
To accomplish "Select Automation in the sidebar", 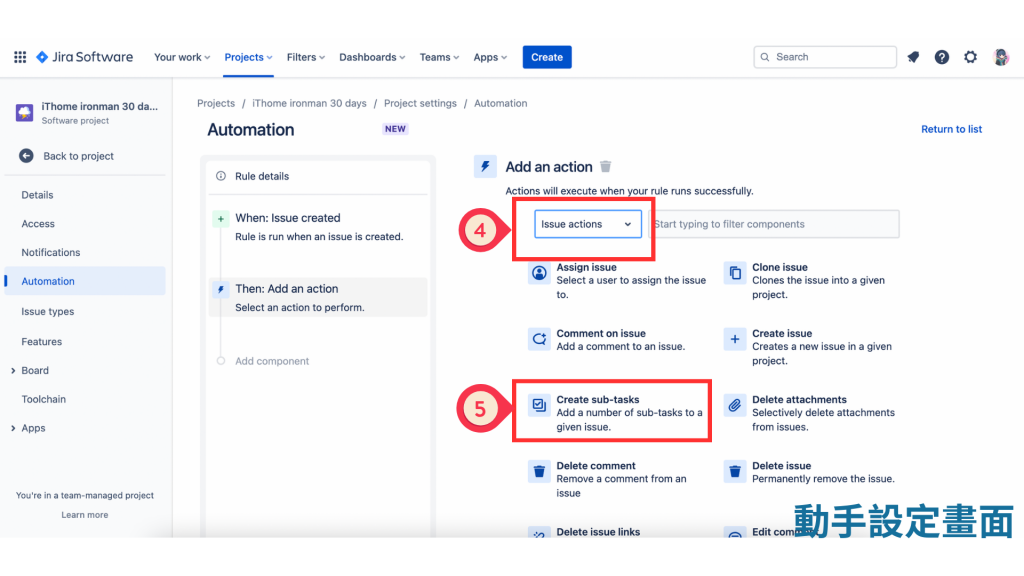I will pyautogui.click(x=85, y=281).
